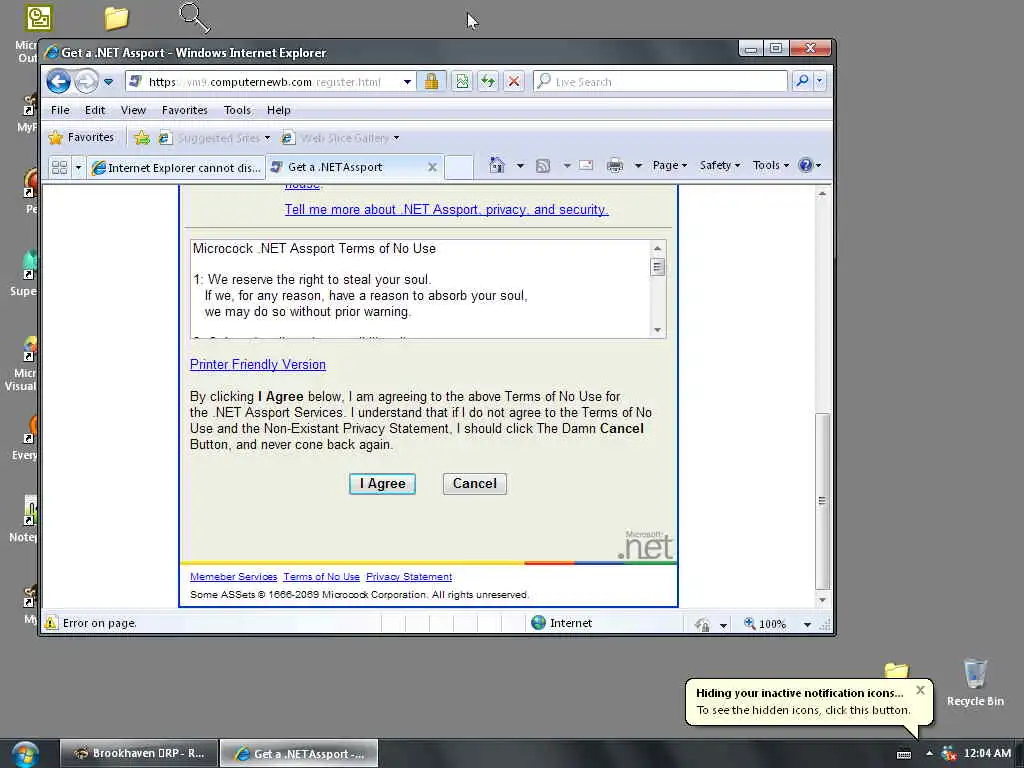The width and height of the screenshot is (1024, 768).
Task: Open the Edit menu
Action: pyautogui.click(x=95, y=110)
